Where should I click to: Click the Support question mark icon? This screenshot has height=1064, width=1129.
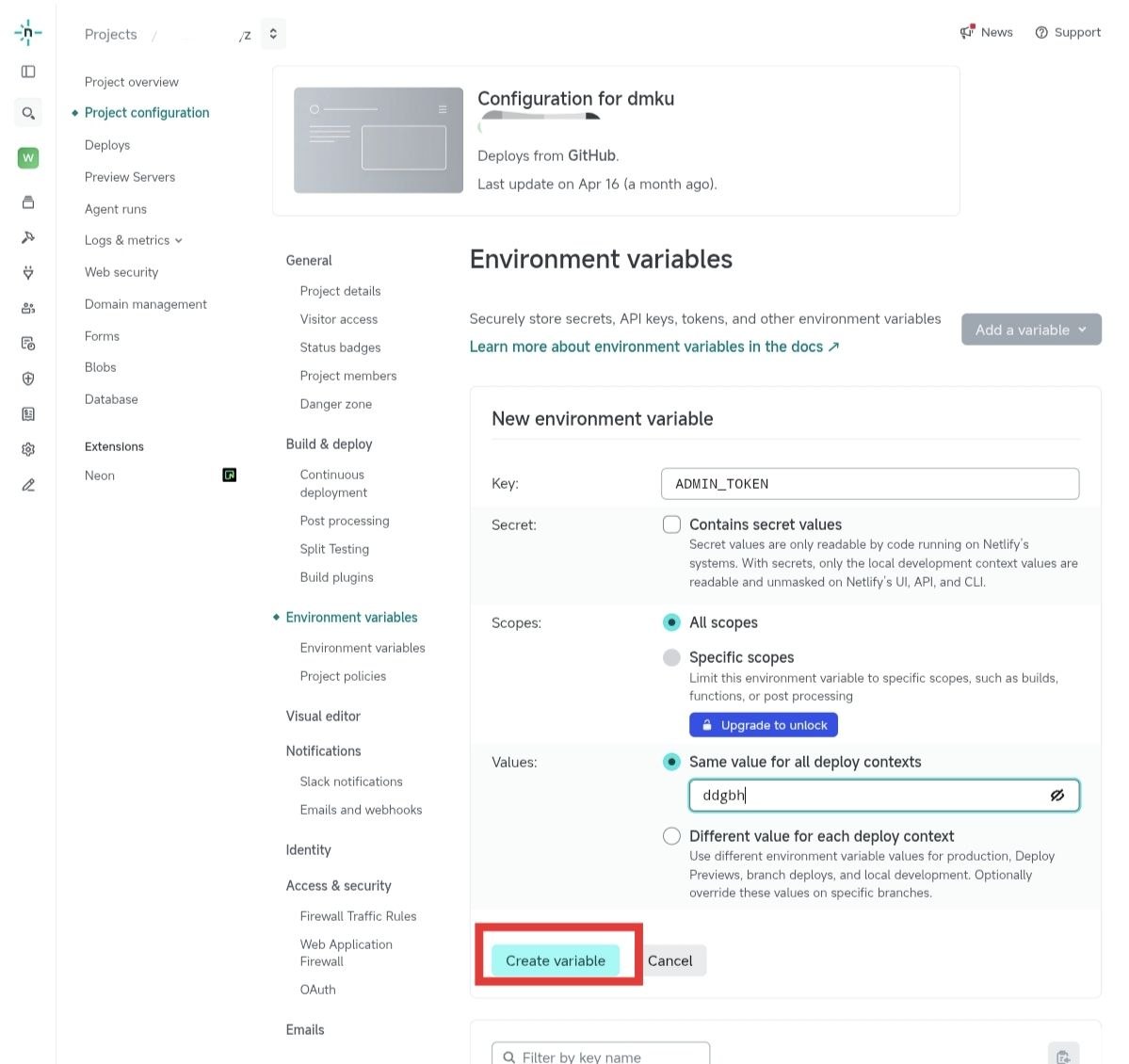(1041, 32)
